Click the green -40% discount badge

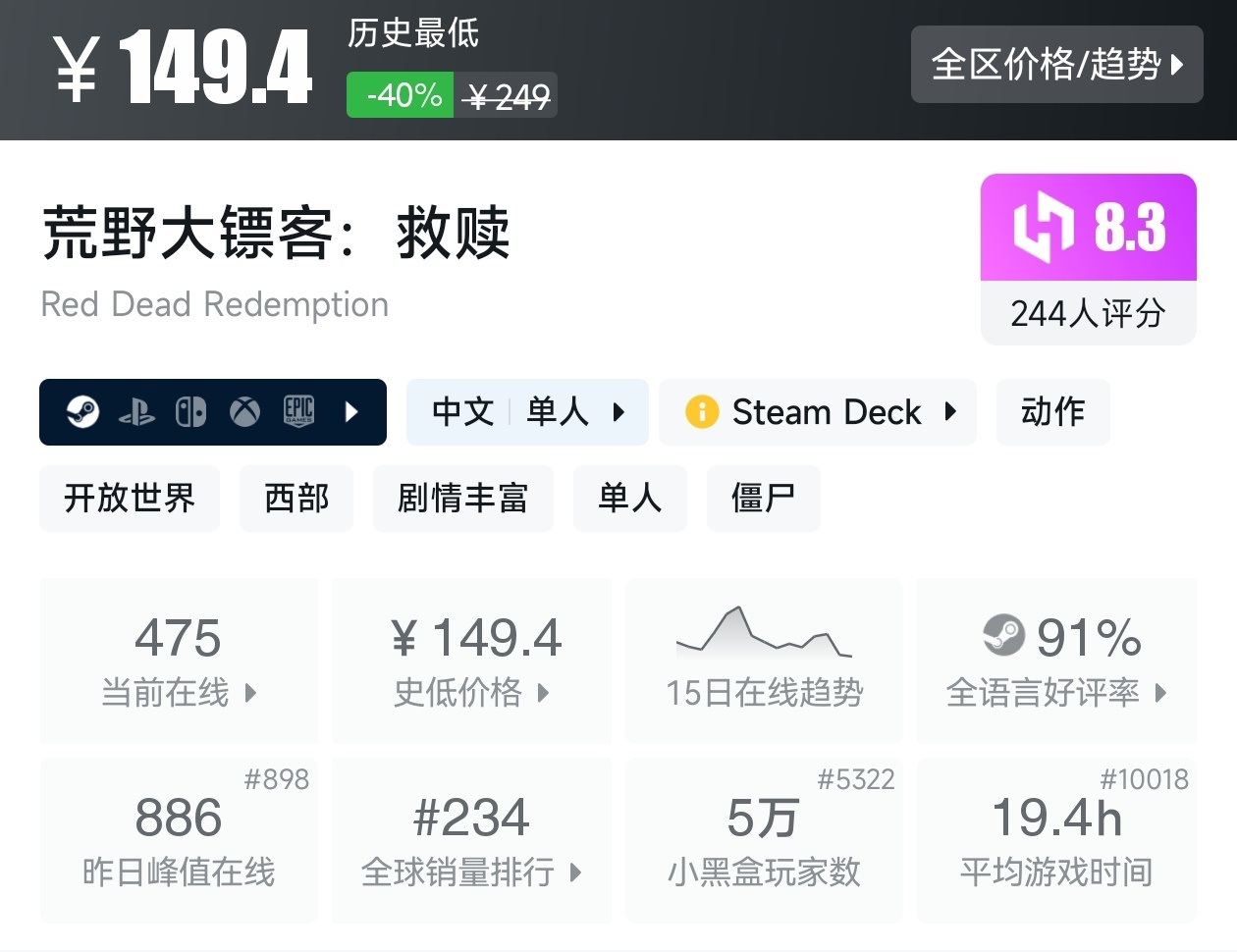click(x=401, y=95)
